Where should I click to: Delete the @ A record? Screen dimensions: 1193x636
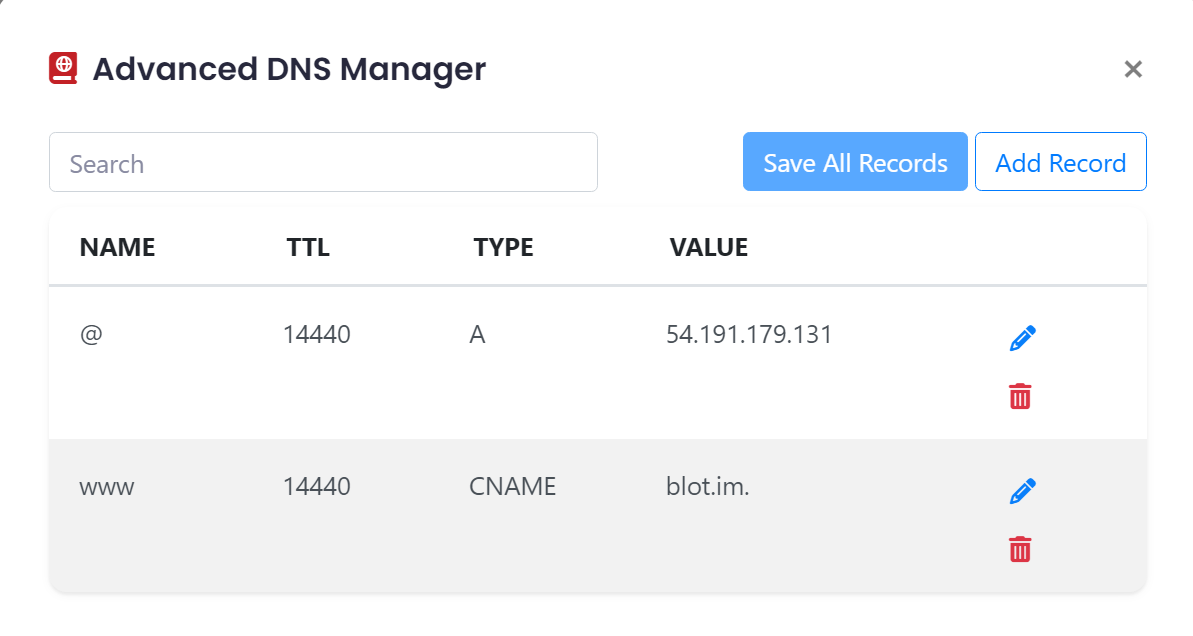[1020, 396]
